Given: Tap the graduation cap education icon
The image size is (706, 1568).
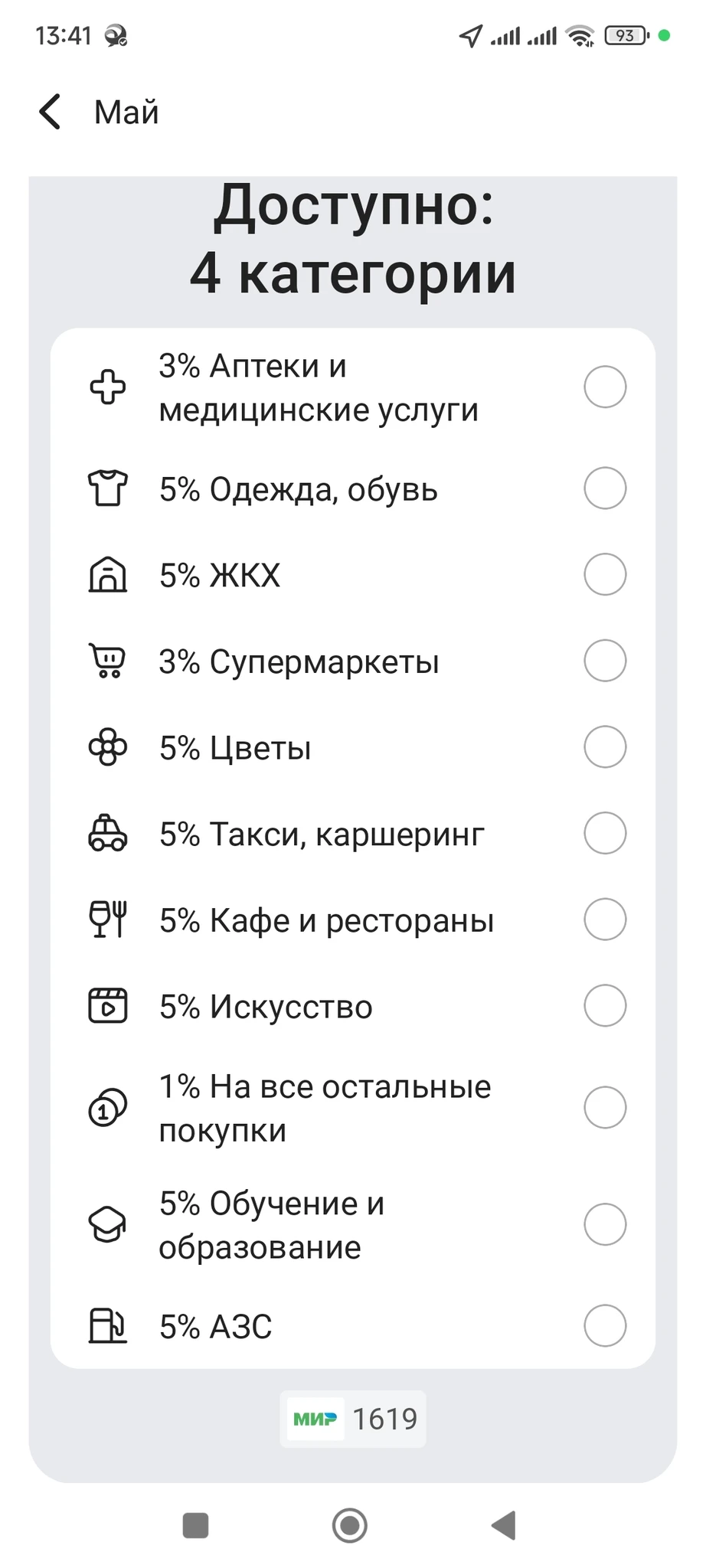Looking at the screenshot, I should click(108, 1224).
